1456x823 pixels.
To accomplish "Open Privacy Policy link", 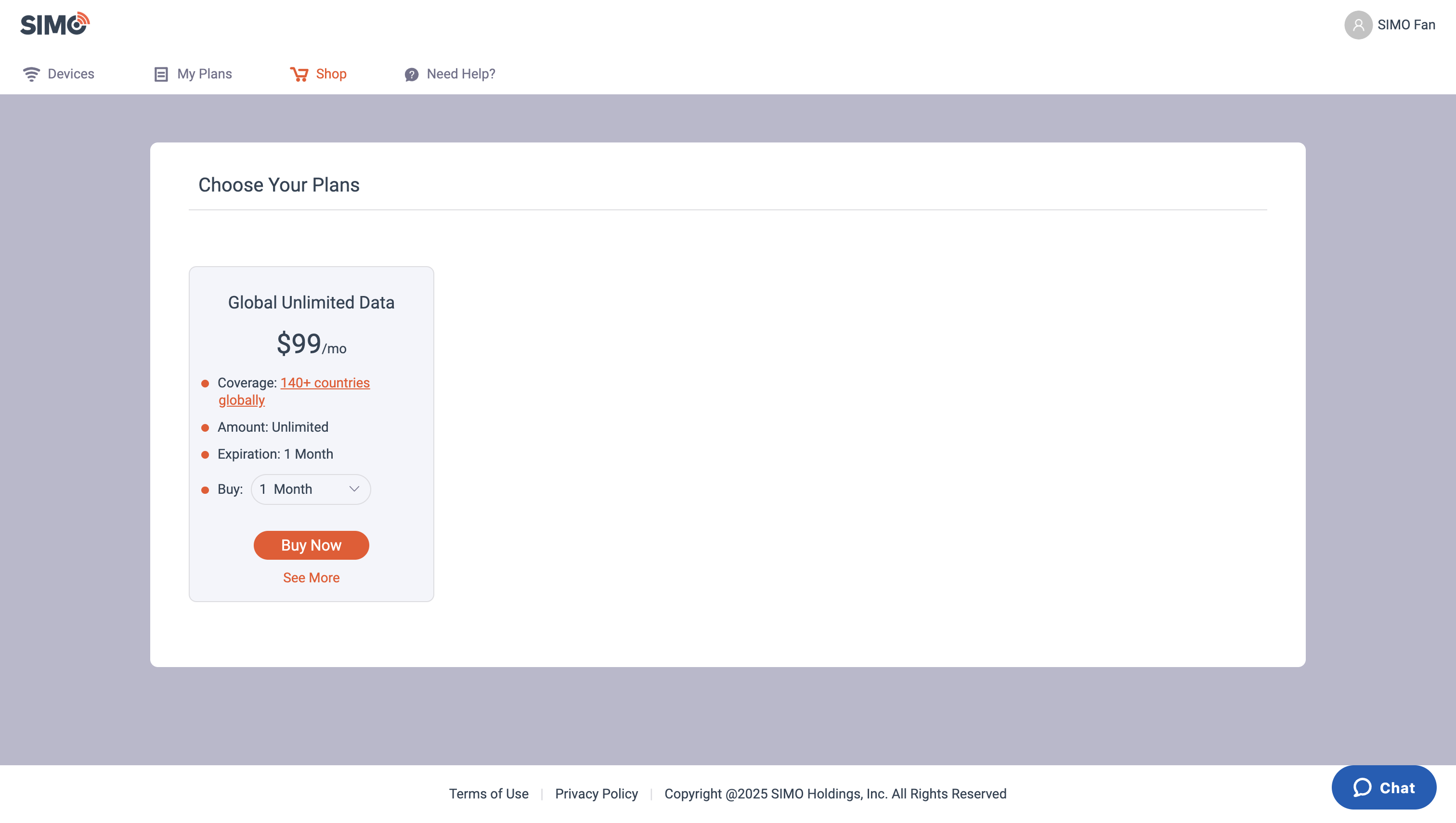I will (x=597, y=794).
